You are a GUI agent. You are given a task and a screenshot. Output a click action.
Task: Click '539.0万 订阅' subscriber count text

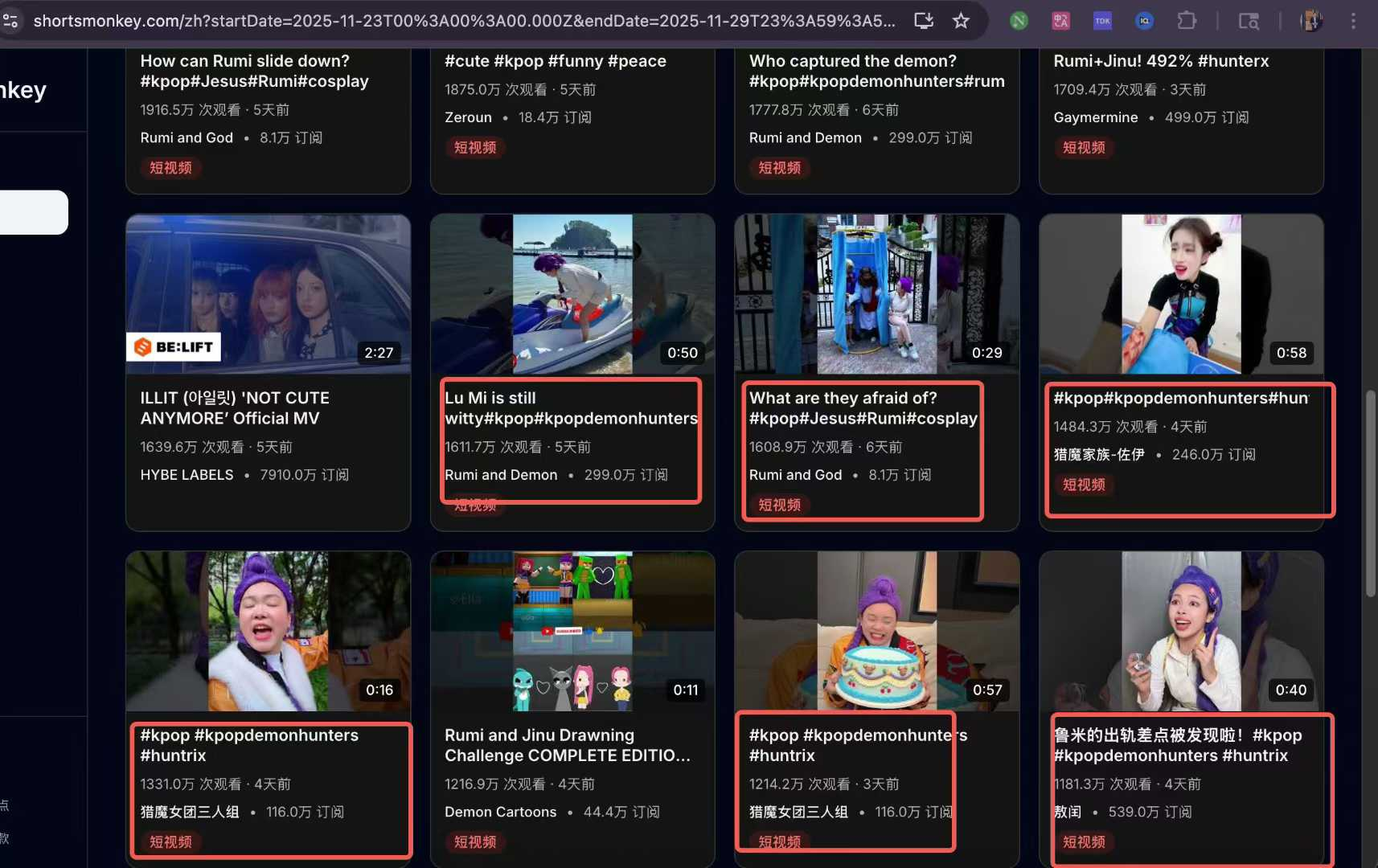1150,812
